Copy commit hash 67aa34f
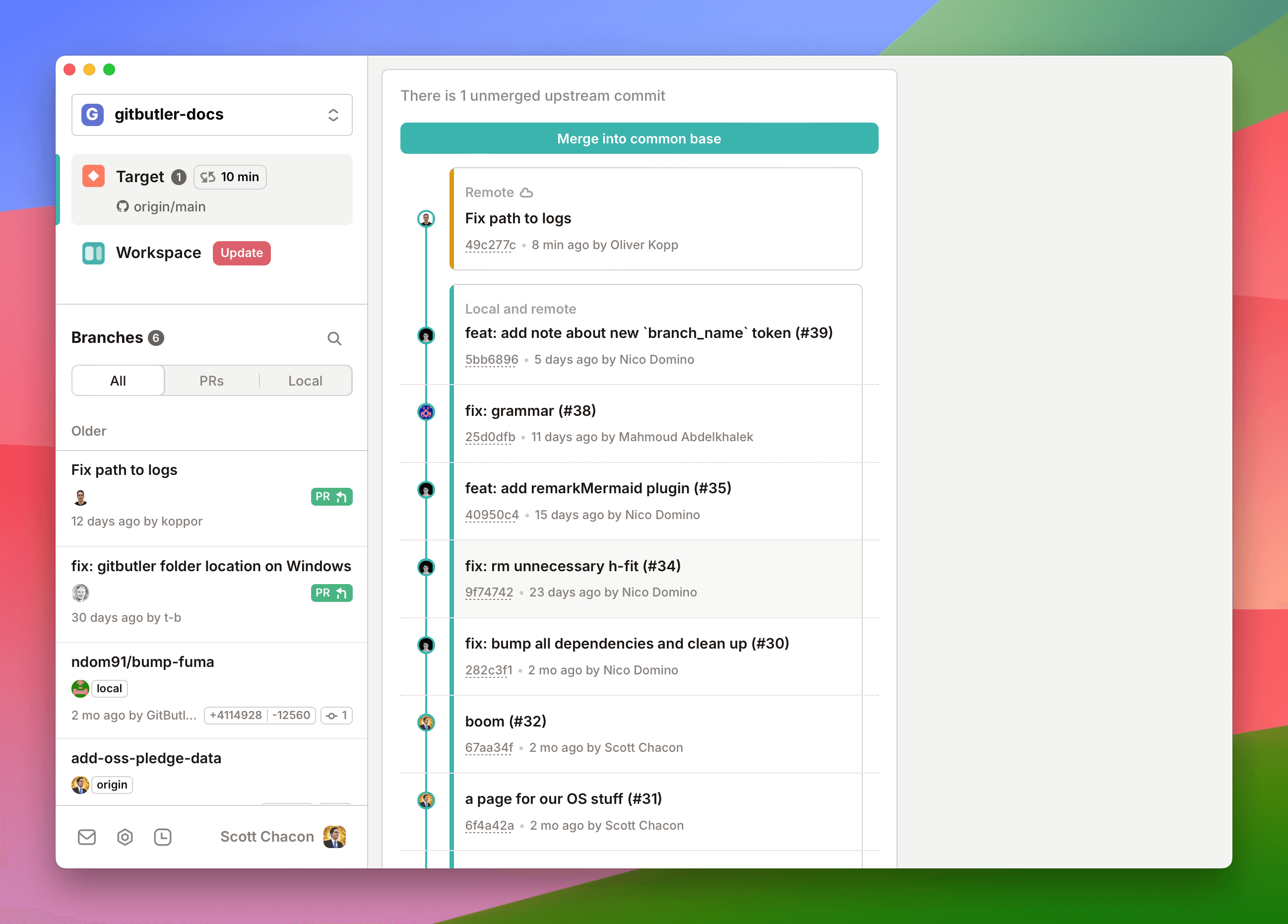The width and height of the screenshot is (1288, 924). pos(489,747)
